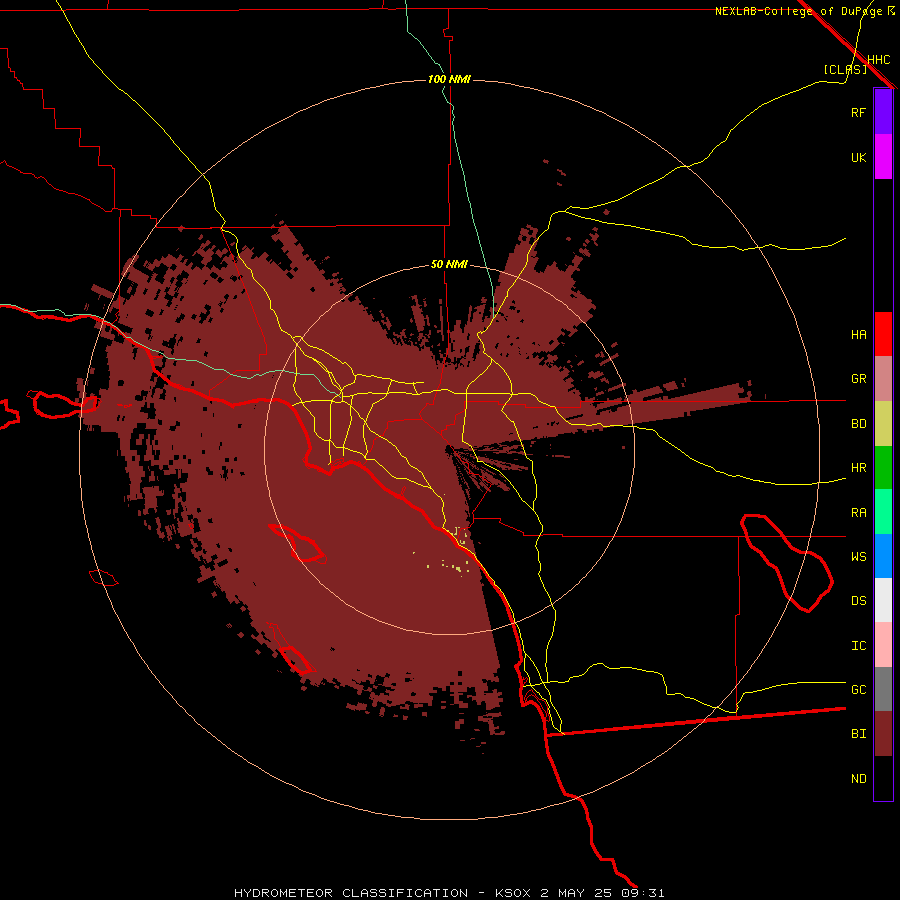Click the RF legend label
The height and width of the screenshot is (900, 900).
(x=858, y=112)
